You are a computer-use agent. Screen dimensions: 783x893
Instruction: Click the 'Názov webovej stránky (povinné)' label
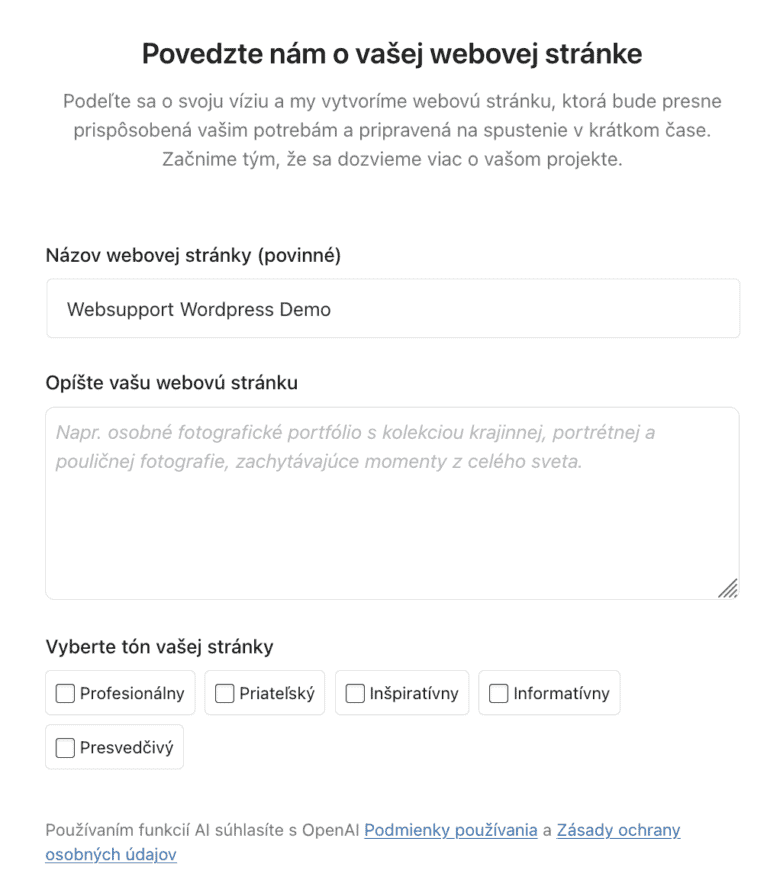click(193, 256)
